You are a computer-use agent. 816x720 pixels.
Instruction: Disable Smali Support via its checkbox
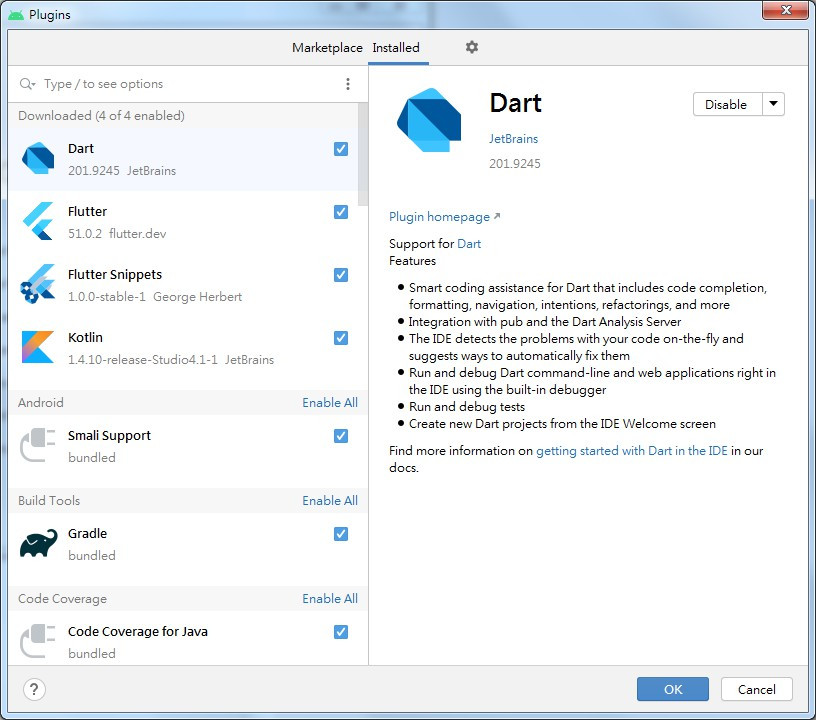coord(341,435)
